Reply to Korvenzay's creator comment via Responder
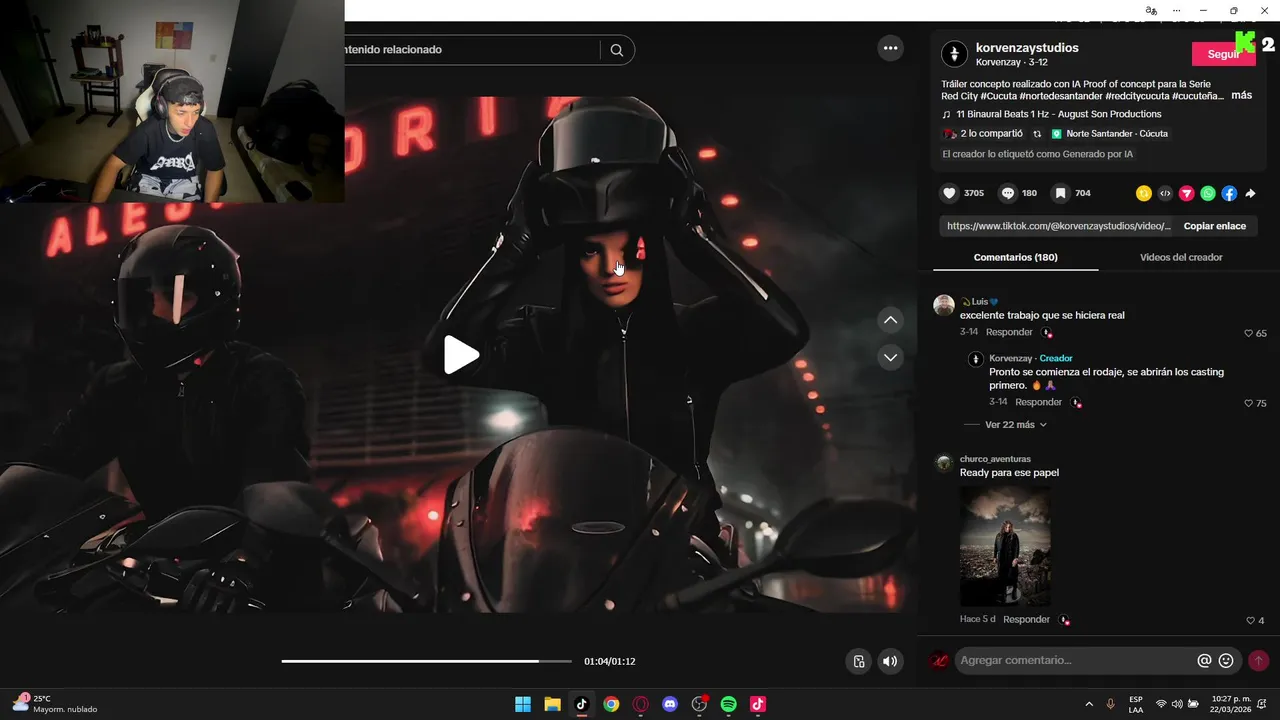Viewport: 1280px width, 720px height. click(x=1038, y=402)
